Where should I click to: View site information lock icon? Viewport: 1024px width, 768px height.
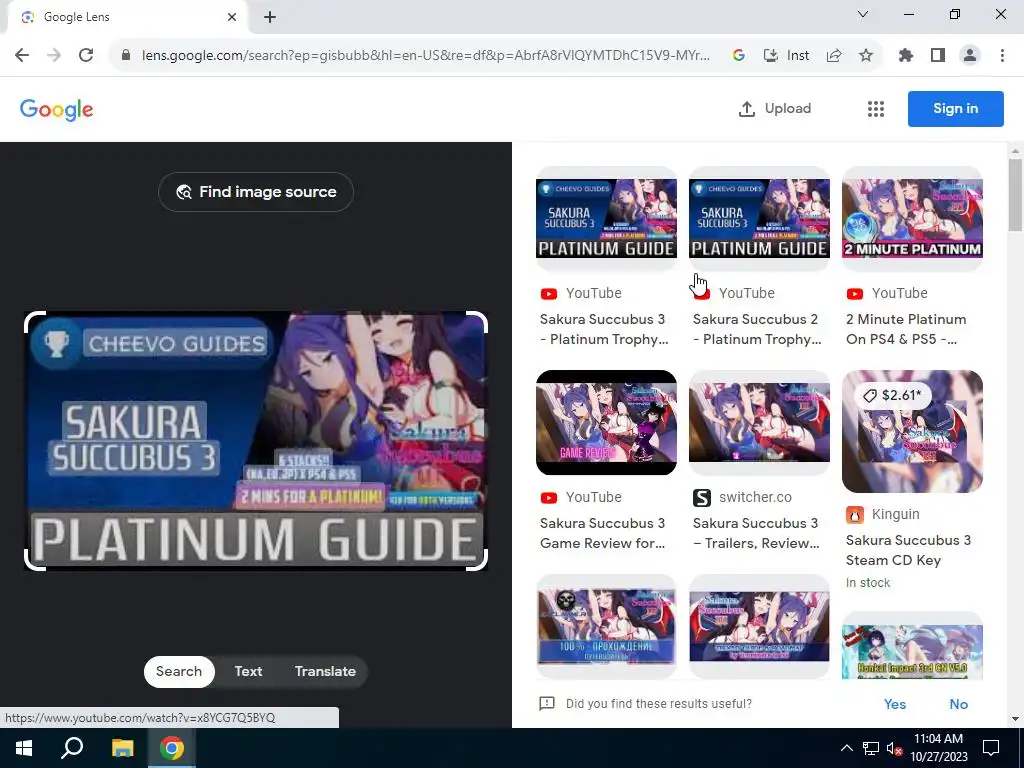[126, 56]
